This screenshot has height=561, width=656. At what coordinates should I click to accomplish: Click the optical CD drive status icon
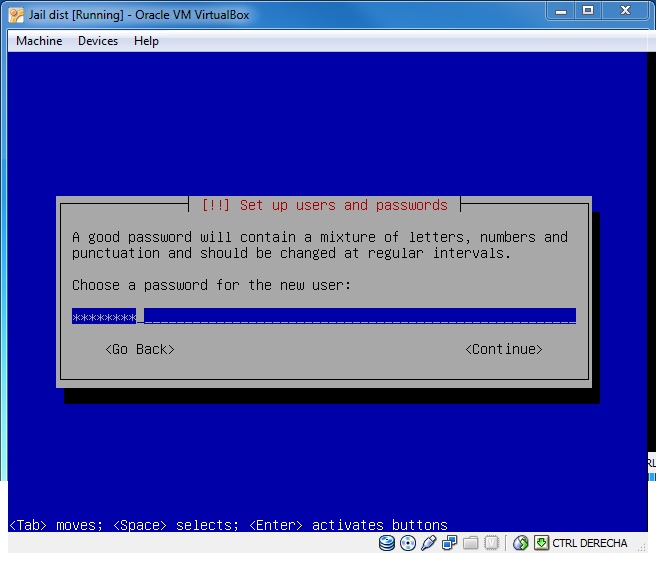click(407, 543)
